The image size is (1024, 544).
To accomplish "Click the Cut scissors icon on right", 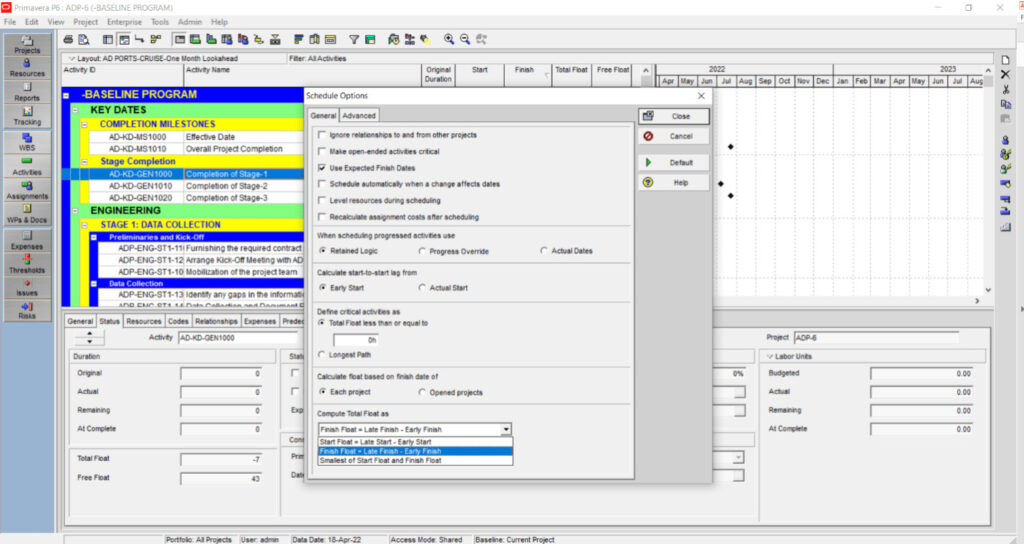I will coord(1006,89).
